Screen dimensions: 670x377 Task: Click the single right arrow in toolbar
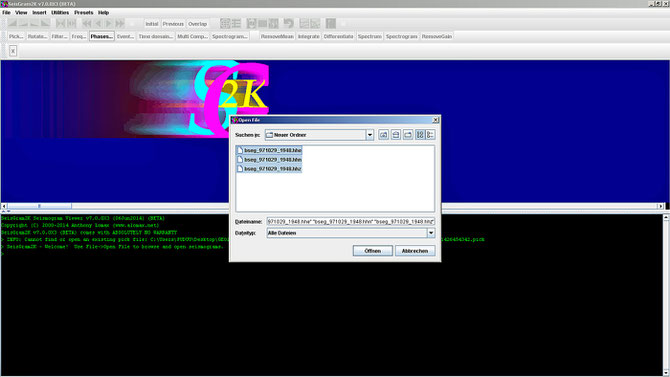(109, 24)
